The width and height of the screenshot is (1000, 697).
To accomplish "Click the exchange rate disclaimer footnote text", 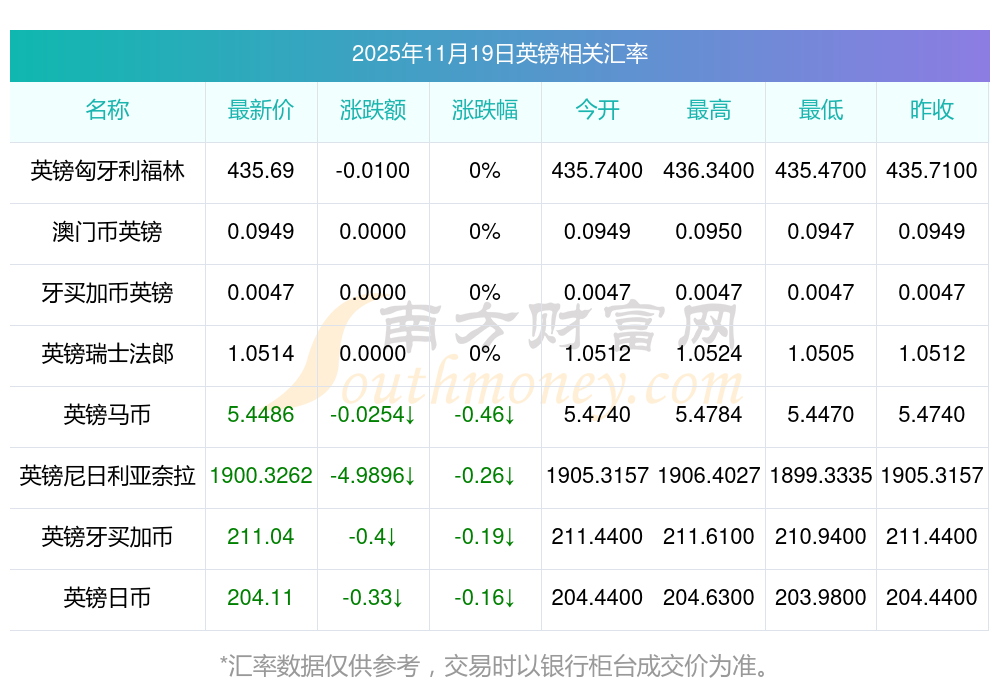I will [499, 665].
